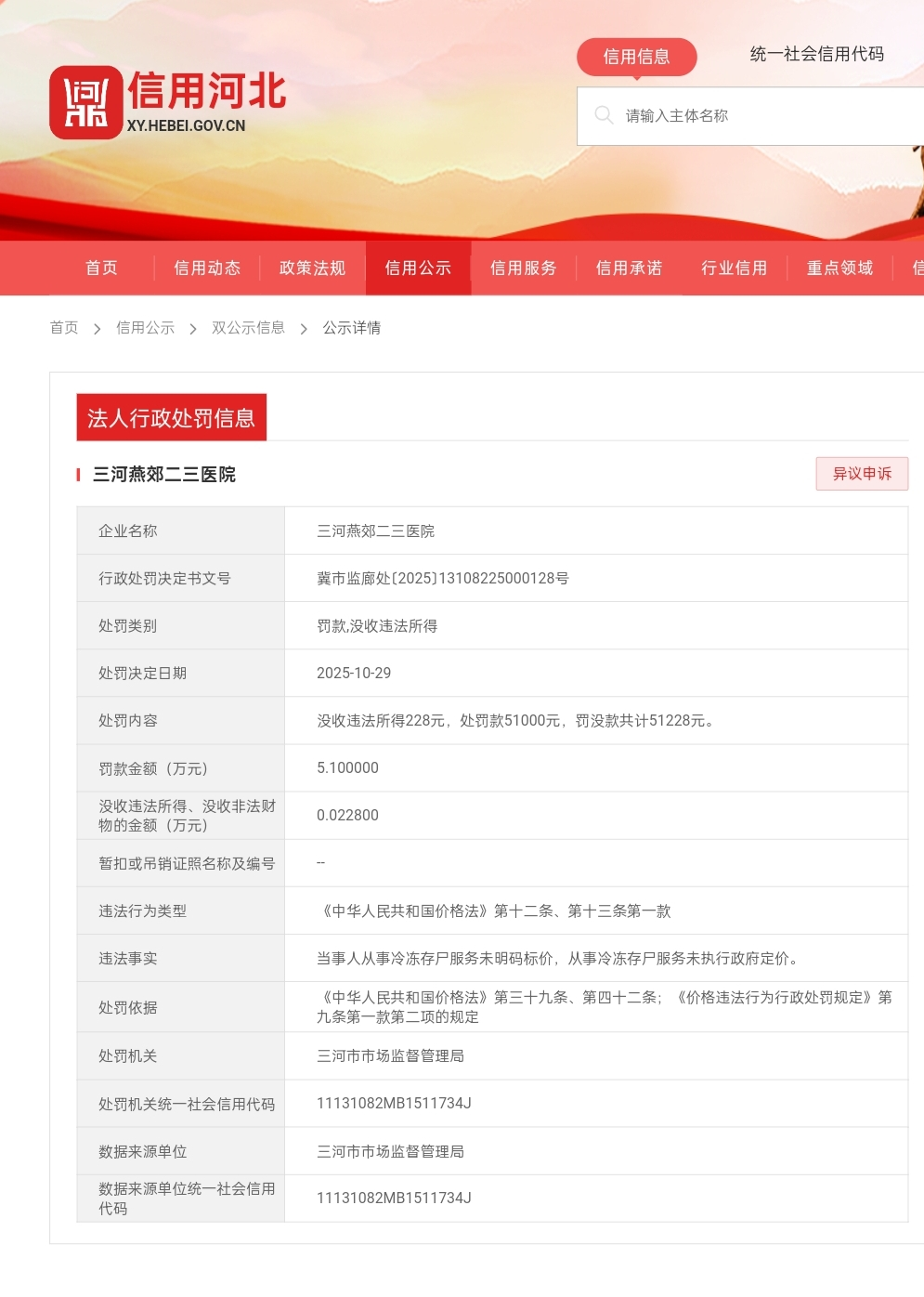Click the 信用公示 breadcrumb link
Image resolution: width=924 pixels, height=1297 pixels.
[x=145, y=327]
